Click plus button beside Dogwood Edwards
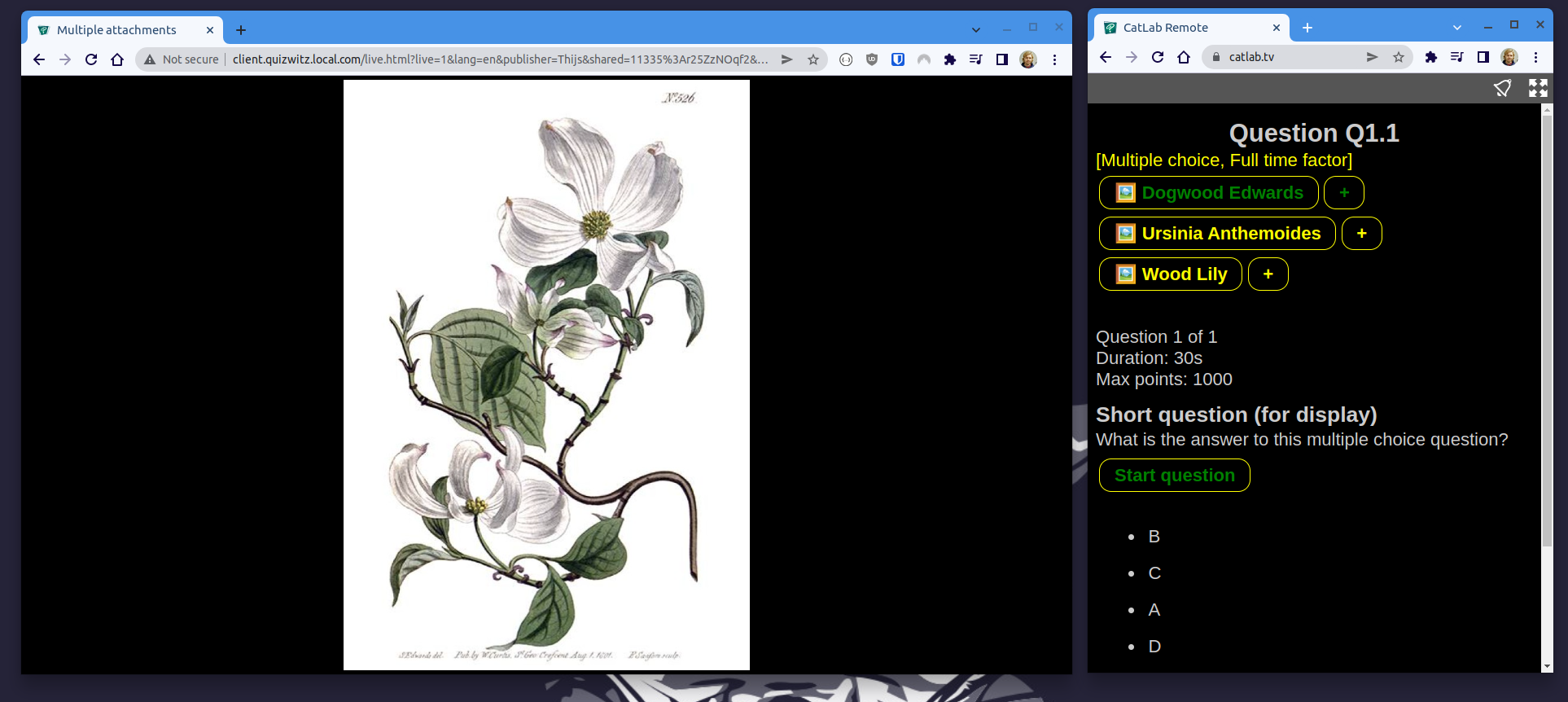Image resolution: width=1568 pixels, height=702 pixels. [1343, 193]
